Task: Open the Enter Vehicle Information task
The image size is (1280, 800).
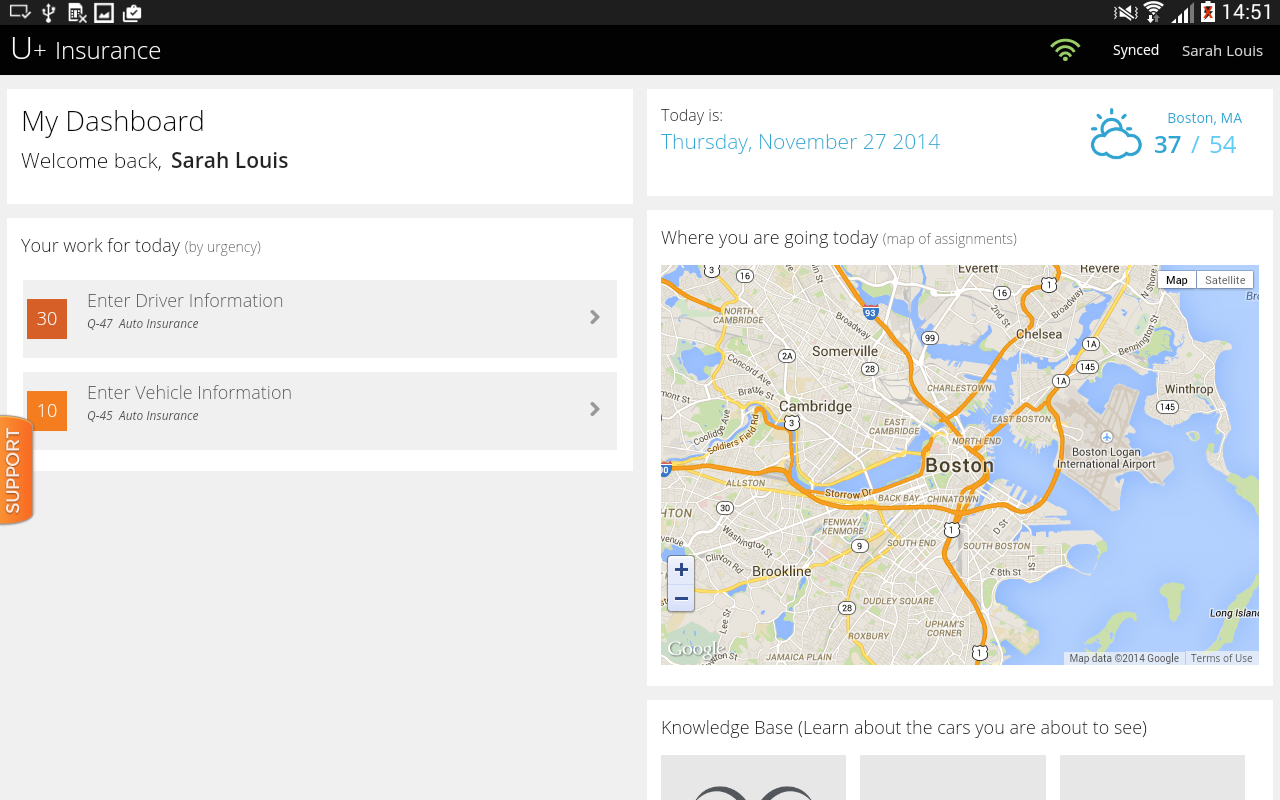Action: tap(189, 393)
